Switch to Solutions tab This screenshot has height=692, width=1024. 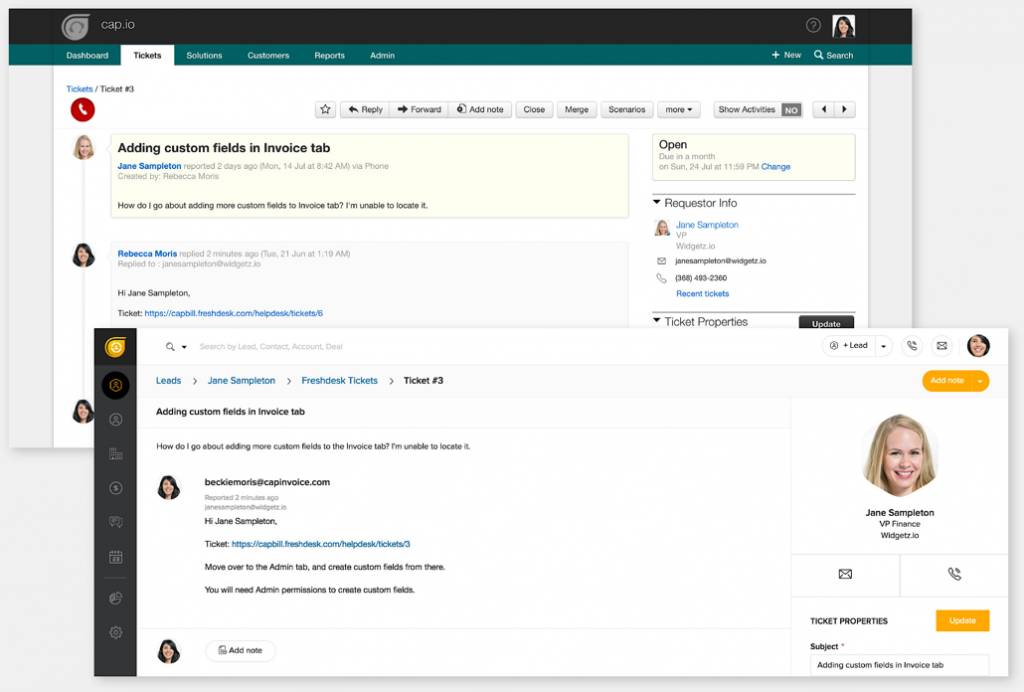tap(204, 55)
